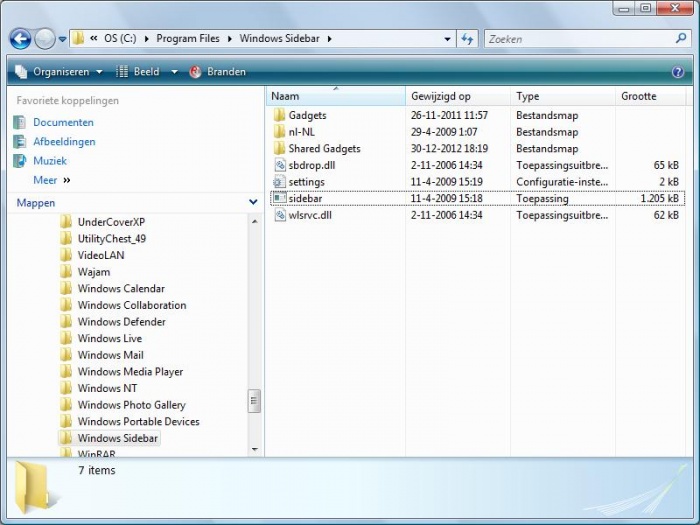The image size is (700, 525).
Task: Sort by the Naam column header
Action: coord(336,96)
